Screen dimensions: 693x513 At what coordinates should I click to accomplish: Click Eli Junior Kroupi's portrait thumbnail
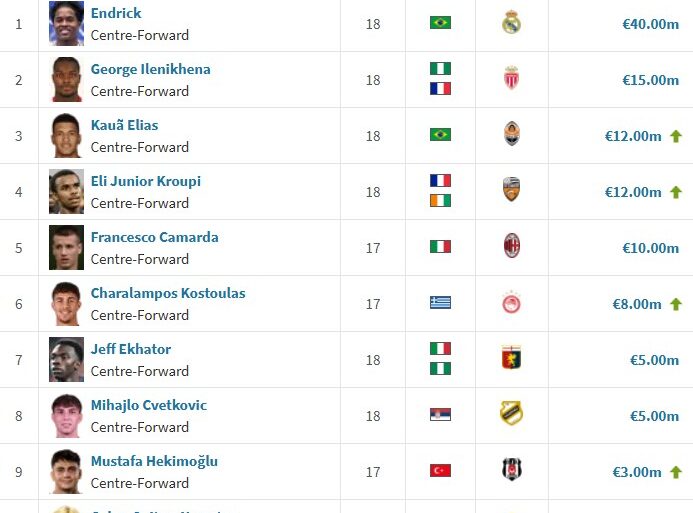coord(66,191)
